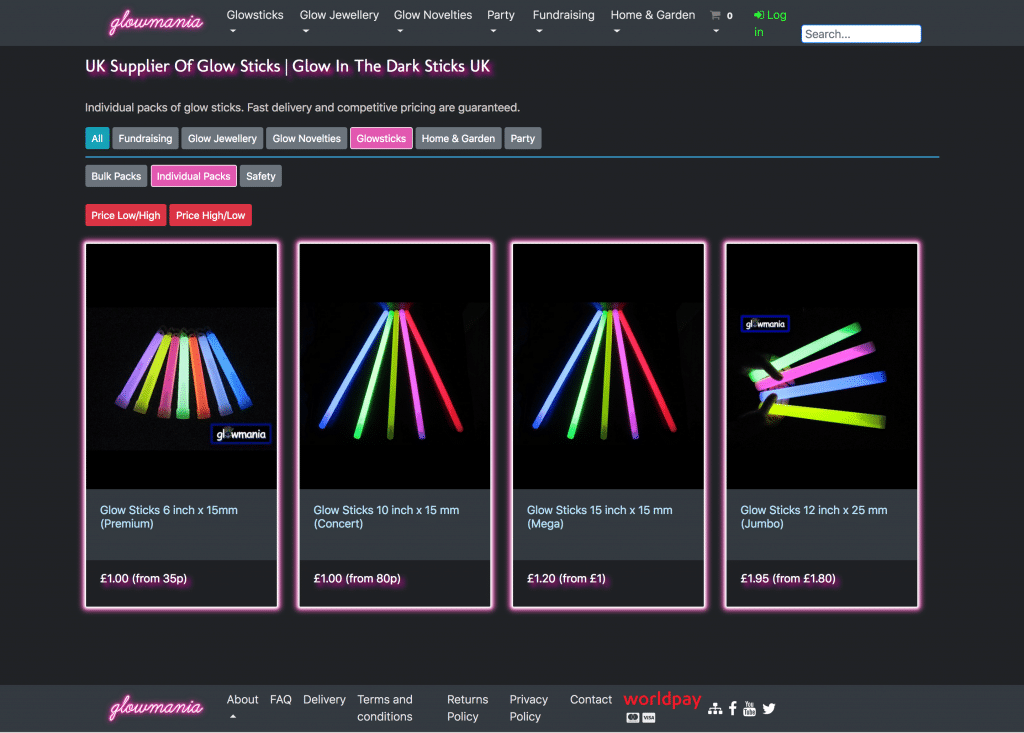Image resolution: width=1024 pixels, height=733 pixels.
Task: Expand the About menu in footer
Action: [242, 706]
